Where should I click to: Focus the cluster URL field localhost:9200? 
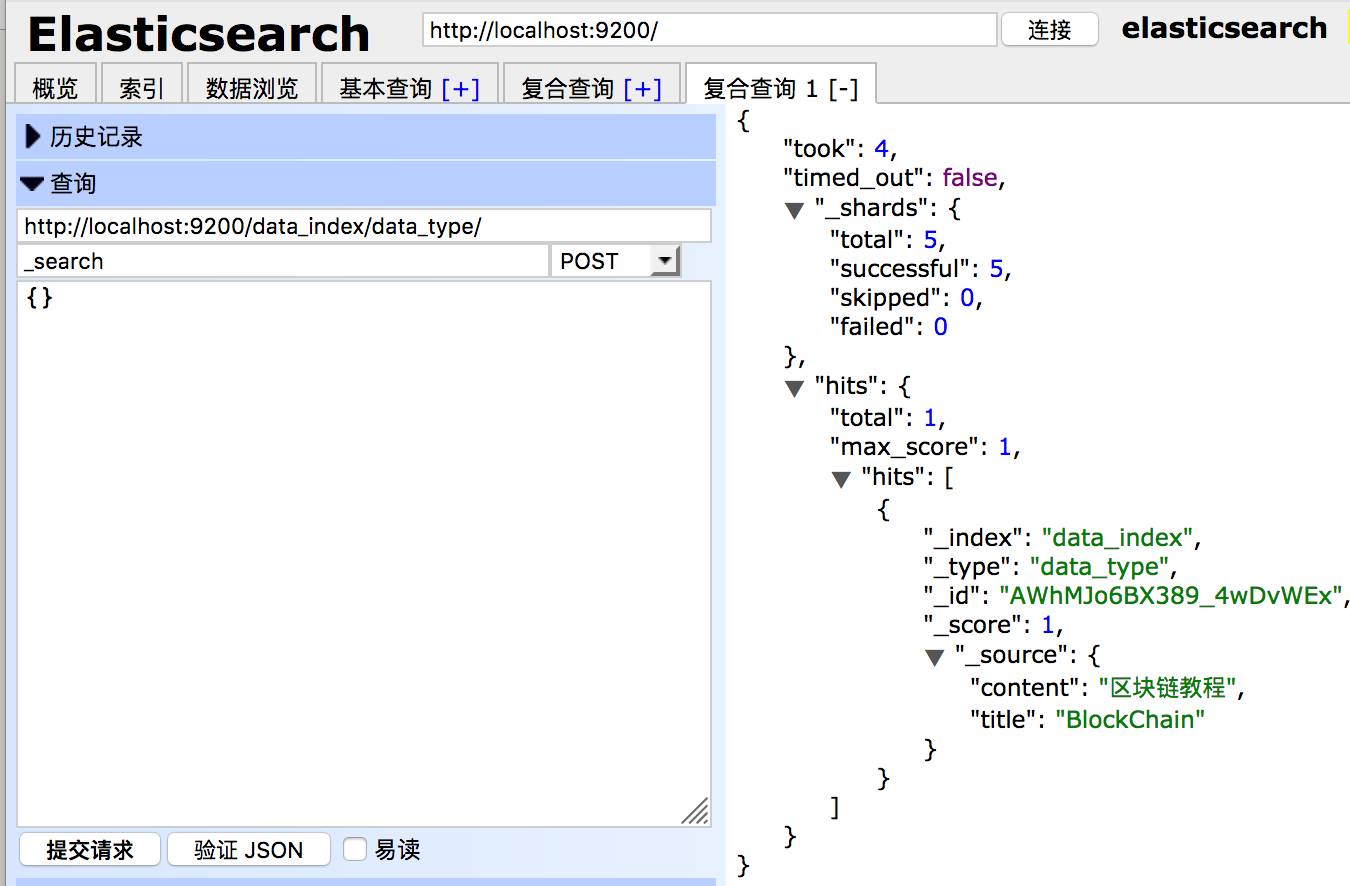[710, 29]
